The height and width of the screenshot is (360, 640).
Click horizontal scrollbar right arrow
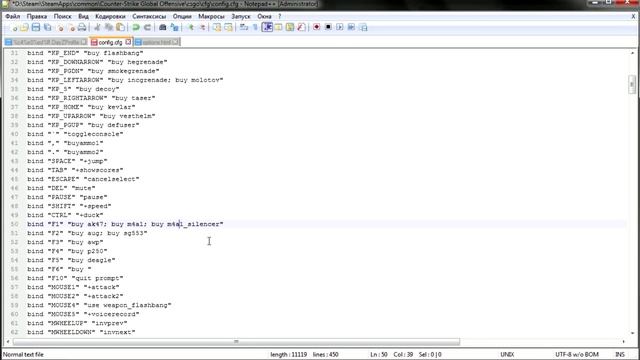pos(623,341)
